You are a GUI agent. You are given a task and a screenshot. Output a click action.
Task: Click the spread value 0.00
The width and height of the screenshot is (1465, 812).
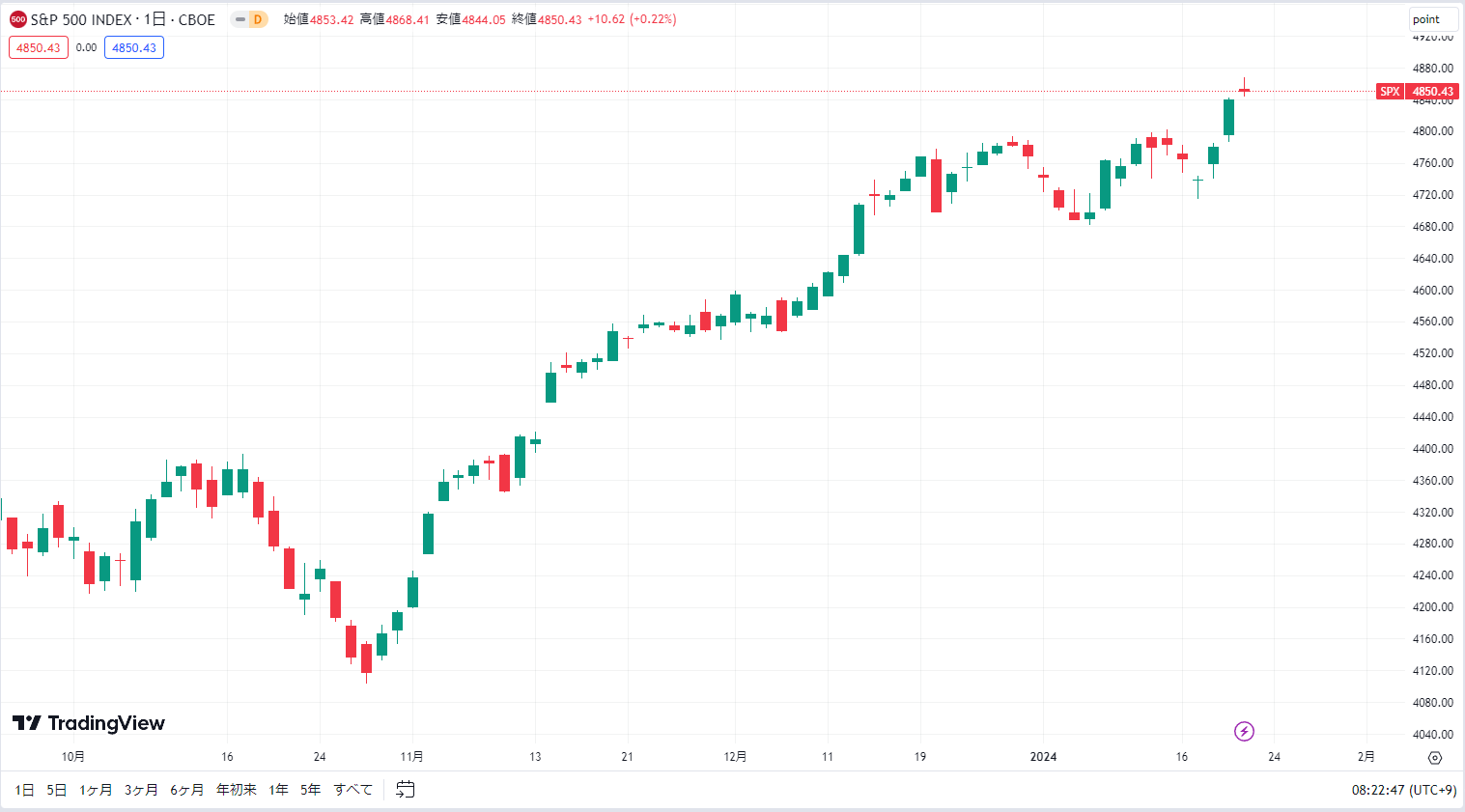[86, 47]
